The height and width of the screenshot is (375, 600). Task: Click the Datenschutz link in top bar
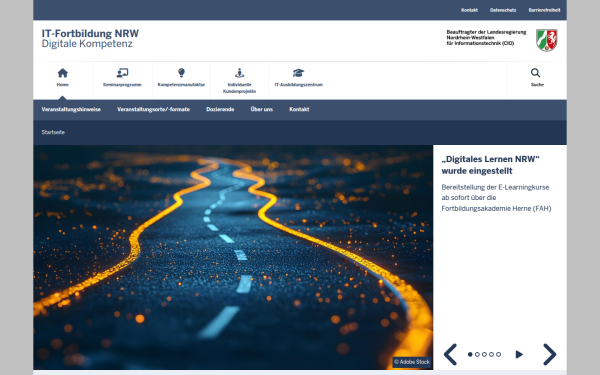[503, 10]
